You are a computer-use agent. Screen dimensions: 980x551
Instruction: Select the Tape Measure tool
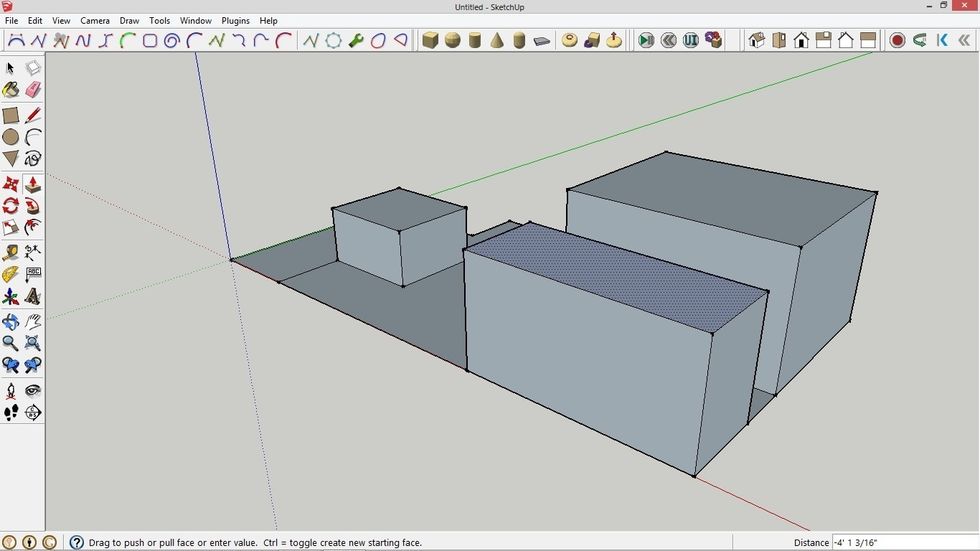click(11, 252)
